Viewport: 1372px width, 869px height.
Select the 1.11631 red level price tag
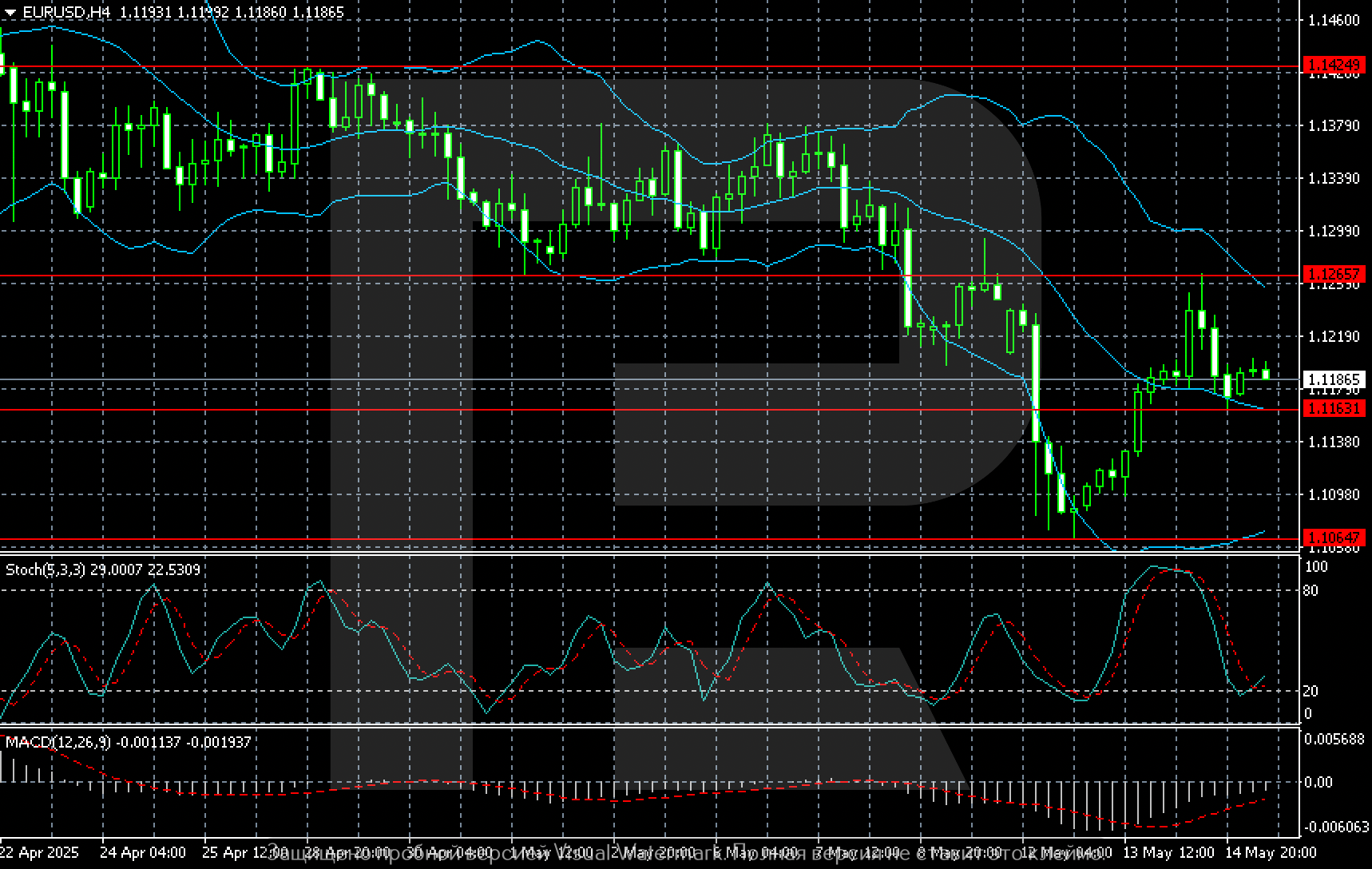click(x=1333, y=408)
